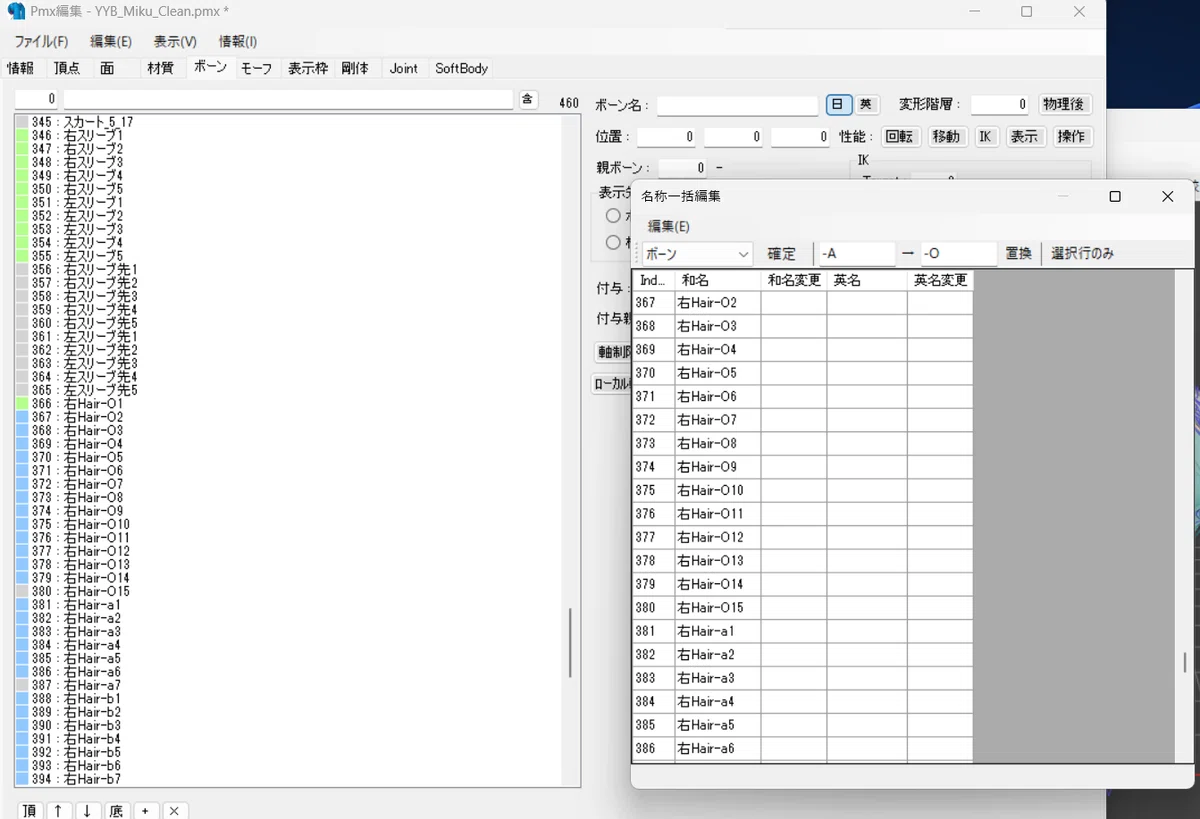Image resolution: width=1200 pixels, height=819 pixels.
Task: Toggle the 移動 property button
Action: 946,136
